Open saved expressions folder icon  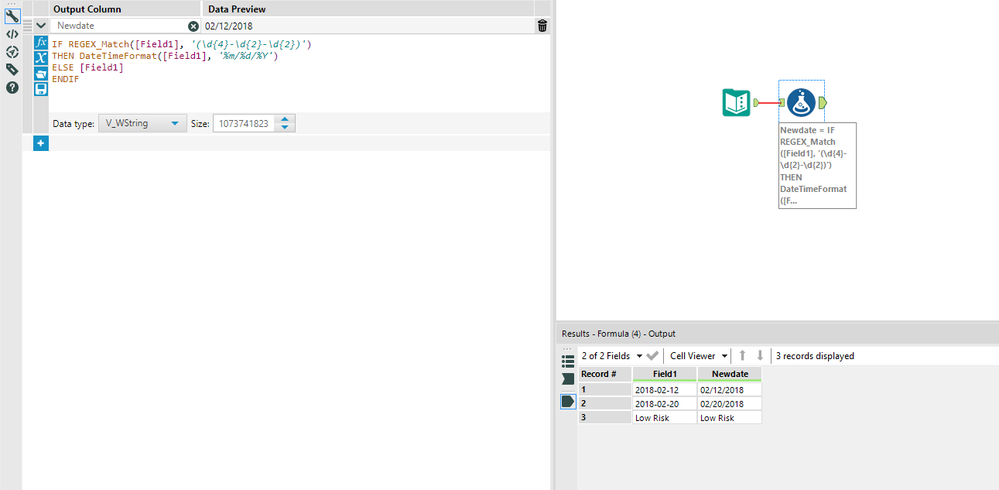(41, 73)
